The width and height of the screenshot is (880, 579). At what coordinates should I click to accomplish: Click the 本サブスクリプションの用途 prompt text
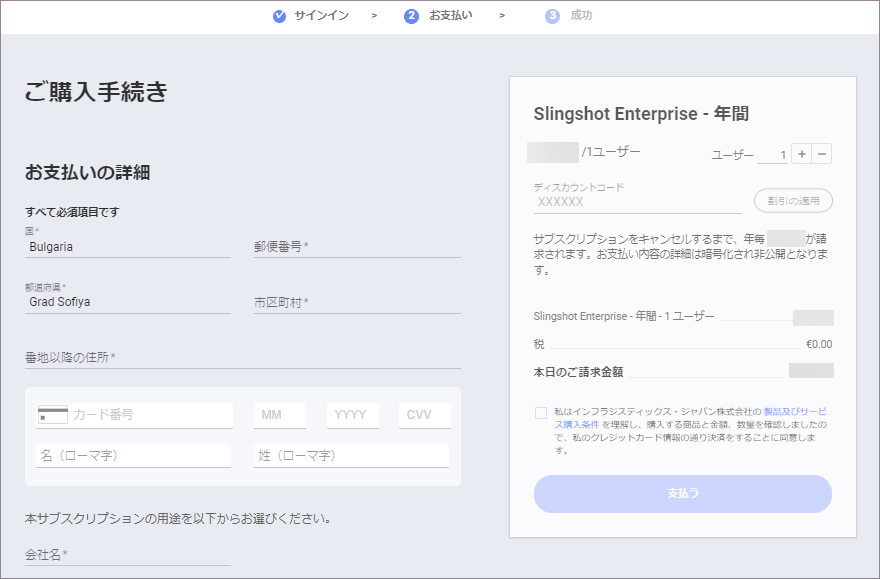pyautogui.click(x=177, y=518)
